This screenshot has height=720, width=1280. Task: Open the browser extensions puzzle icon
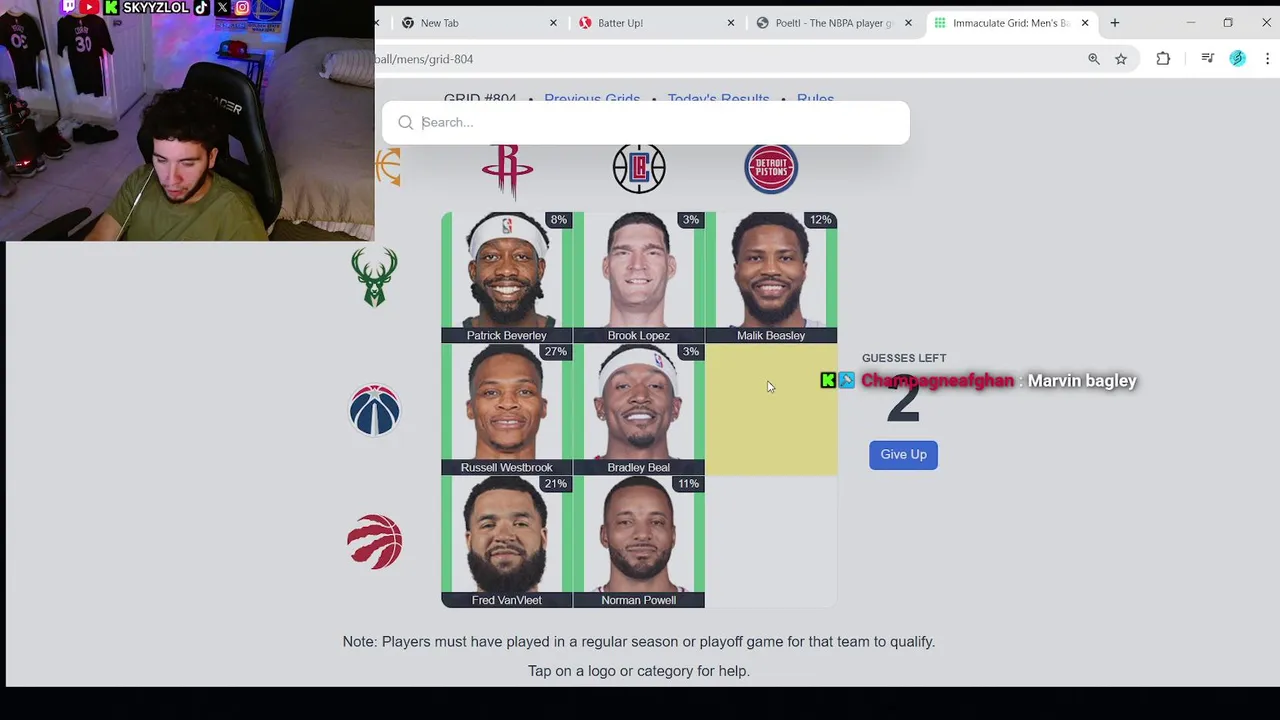(x=1163, y=59)
